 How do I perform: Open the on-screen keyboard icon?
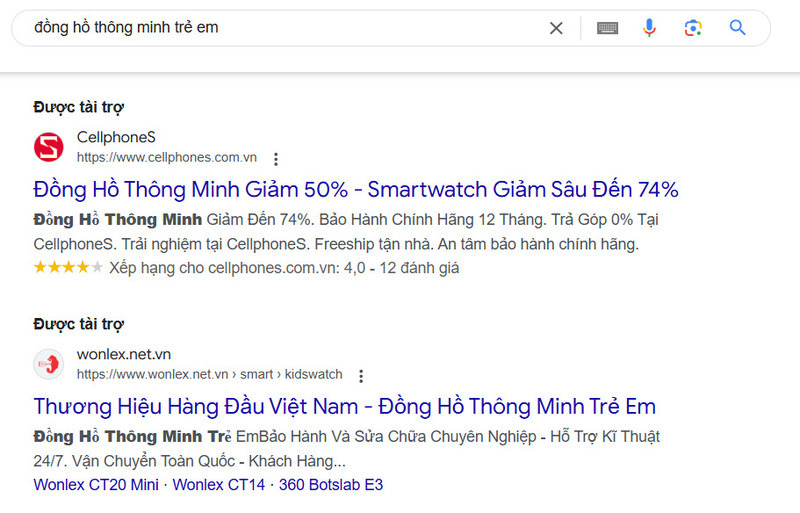coord(607,28)
